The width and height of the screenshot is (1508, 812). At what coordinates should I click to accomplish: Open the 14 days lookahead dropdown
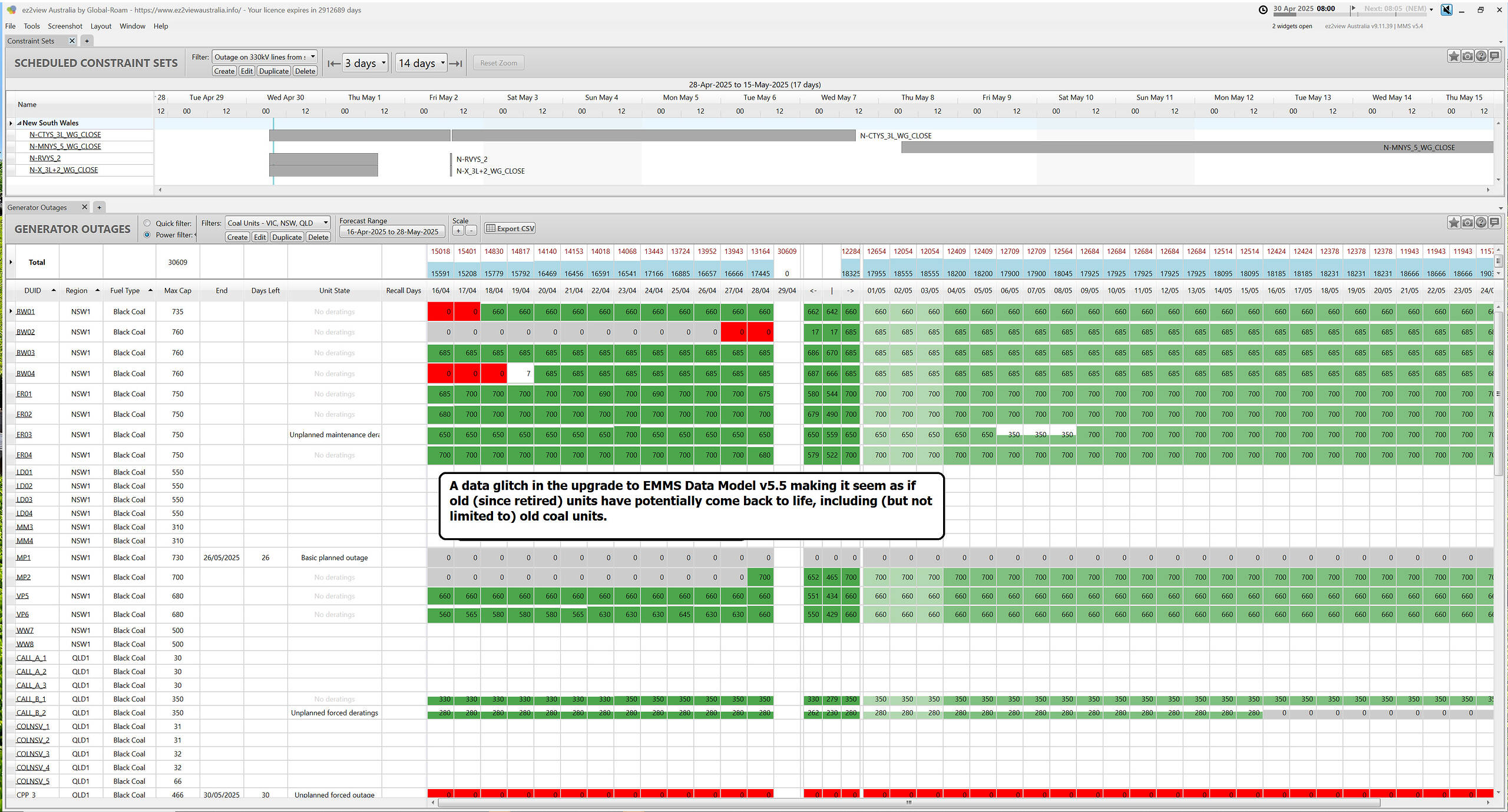click(x=421, y=63)
